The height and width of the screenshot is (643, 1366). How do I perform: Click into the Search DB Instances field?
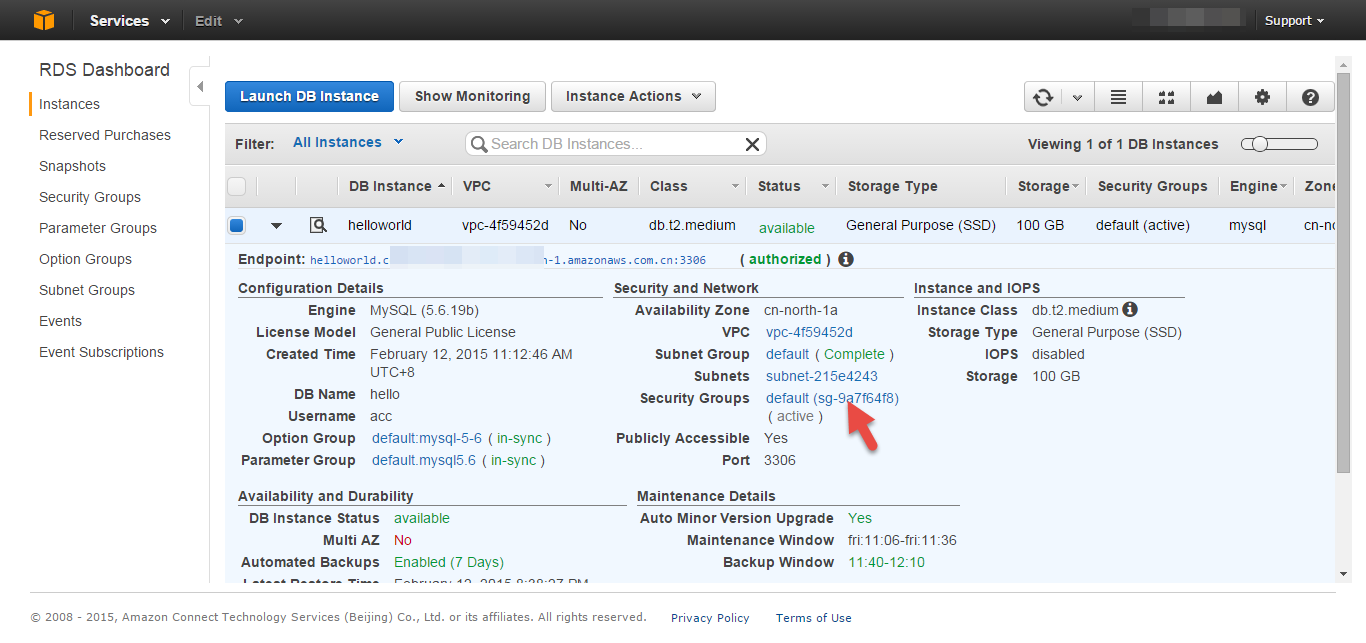pos(615,144)
